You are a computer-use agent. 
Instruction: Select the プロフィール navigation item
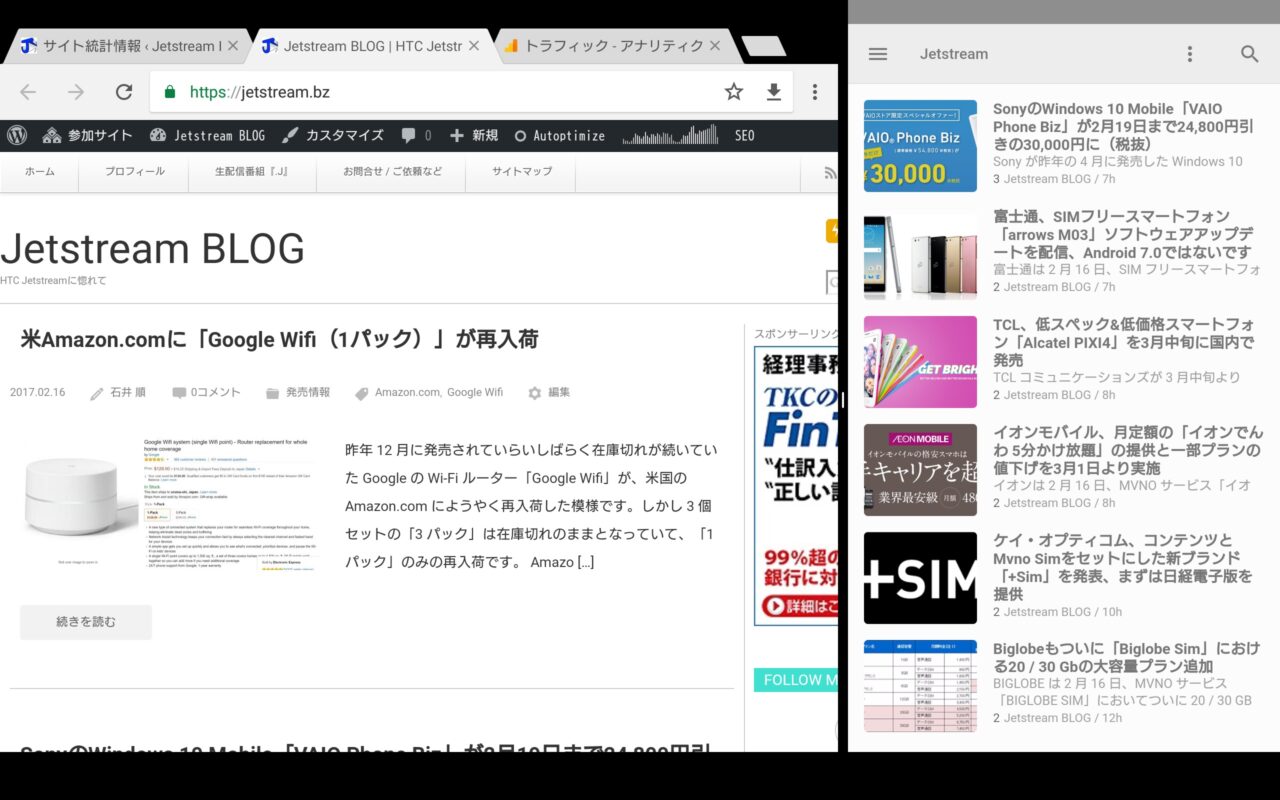(134, 171)
